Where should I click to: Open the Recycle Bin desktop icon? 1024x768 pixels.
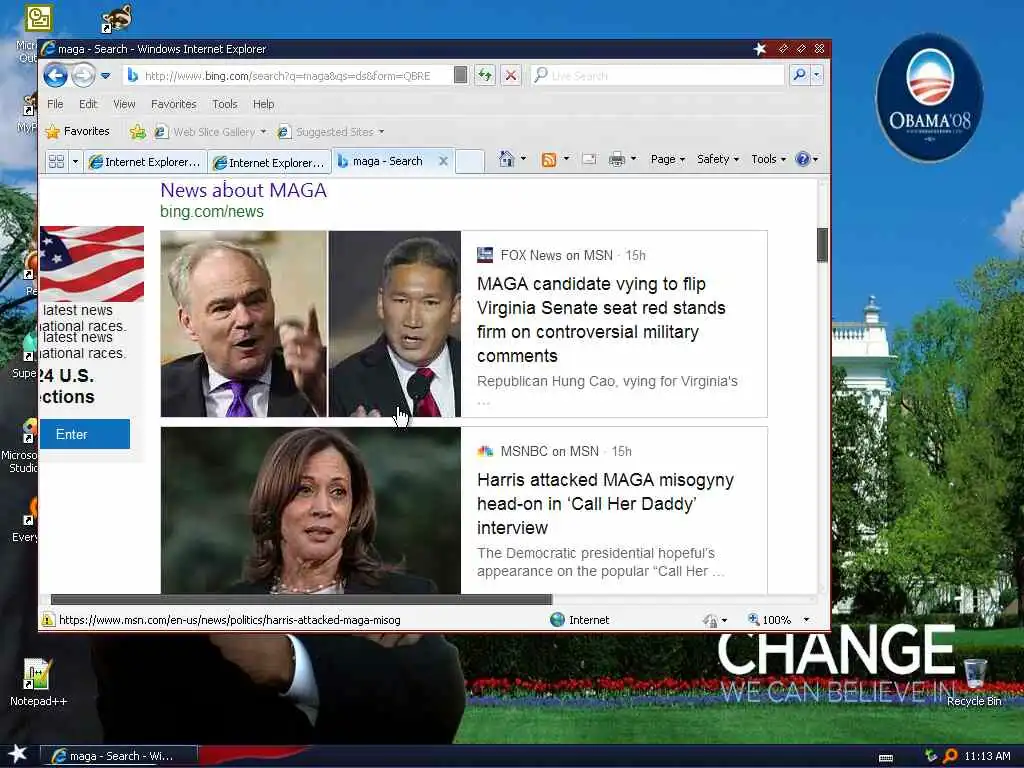click(974, 682)
